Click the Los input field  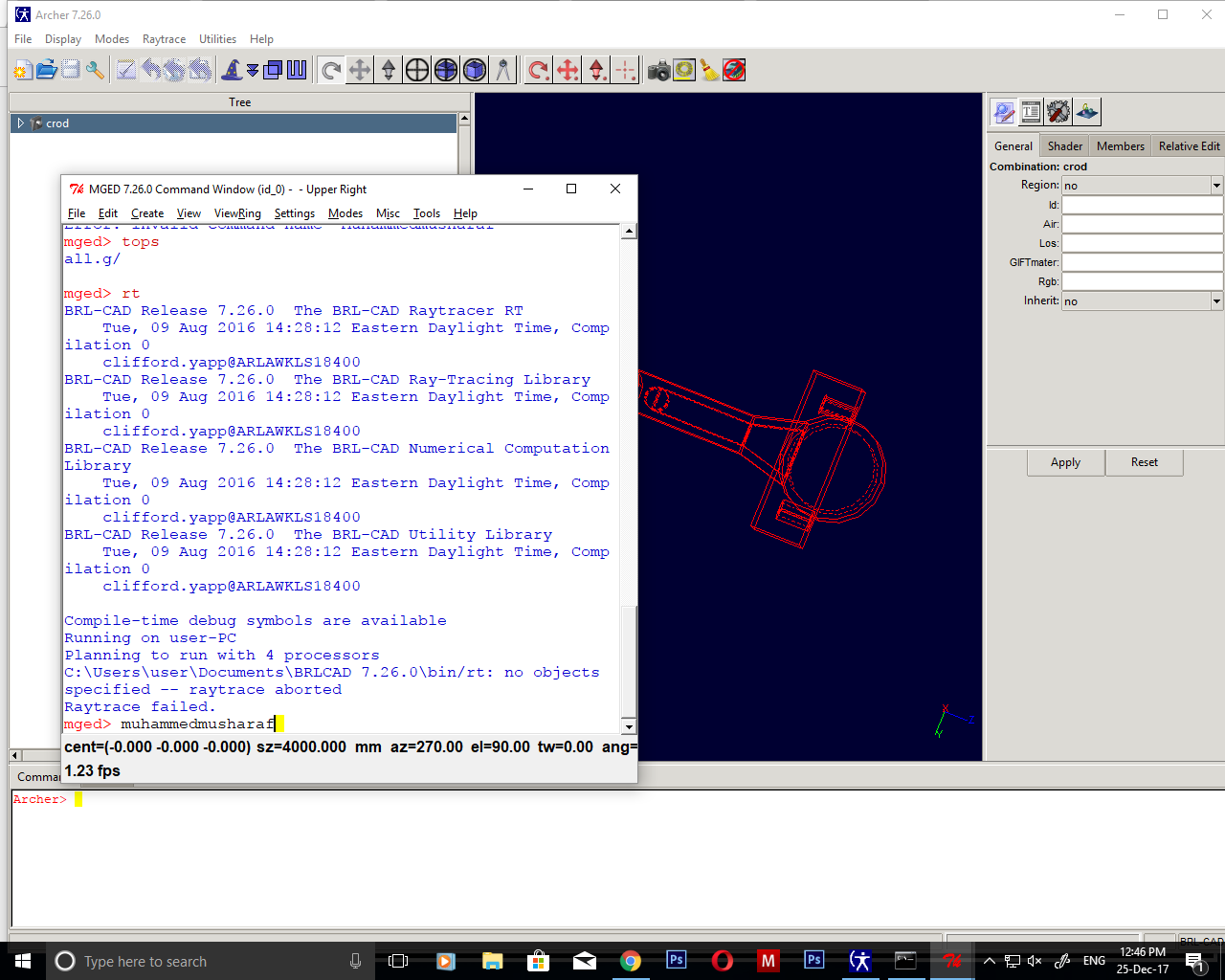pos(1143,243)
